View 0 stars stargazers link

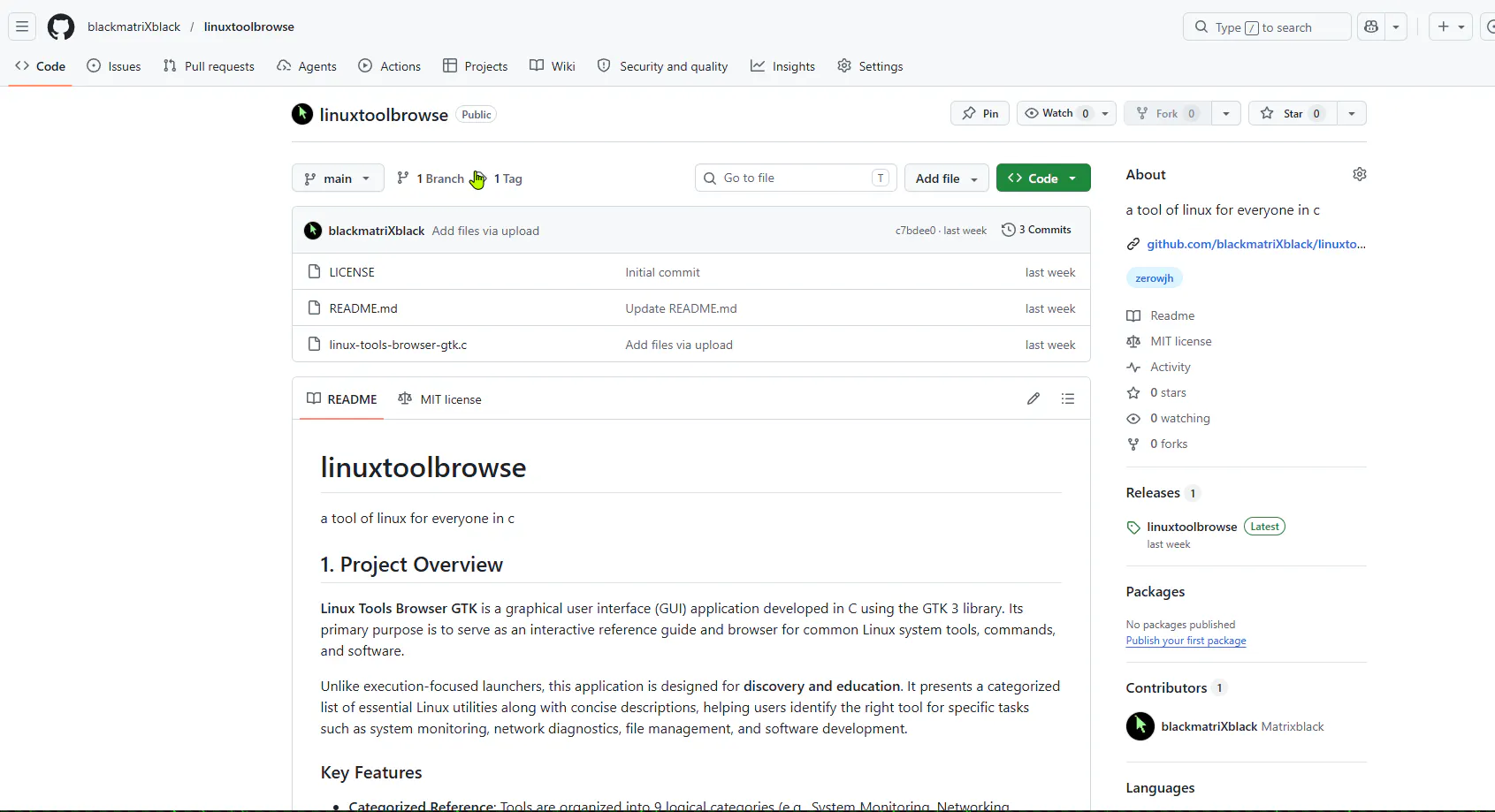[1156, 392]
